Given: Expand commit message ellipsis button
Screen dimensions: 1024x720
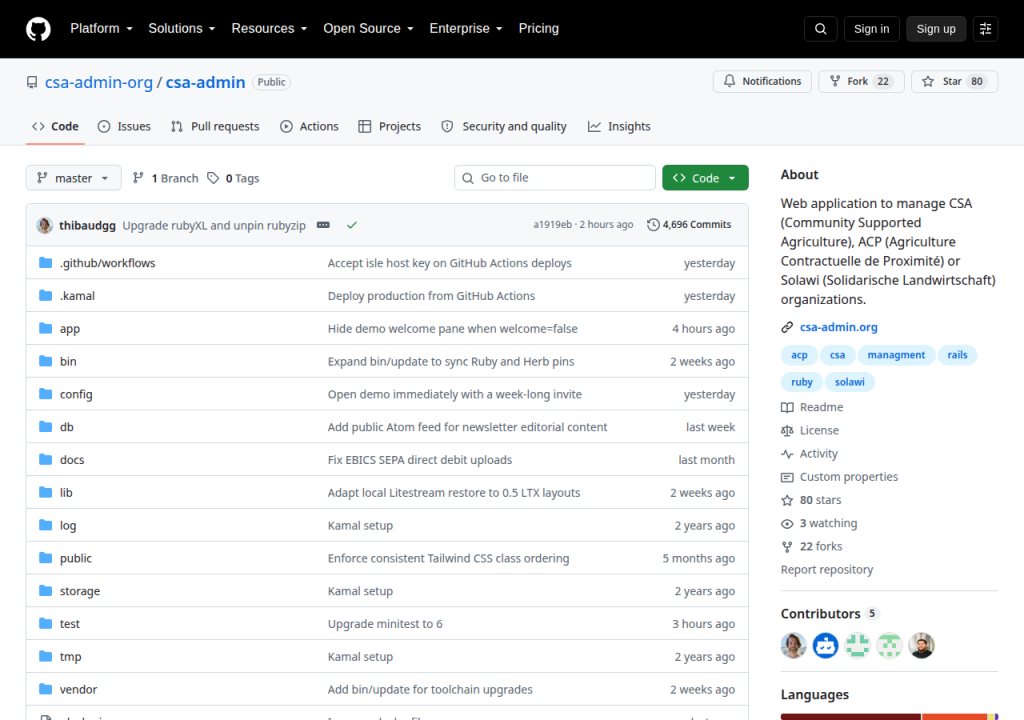Looking at the screenshot, I should [x=323, y=225].
